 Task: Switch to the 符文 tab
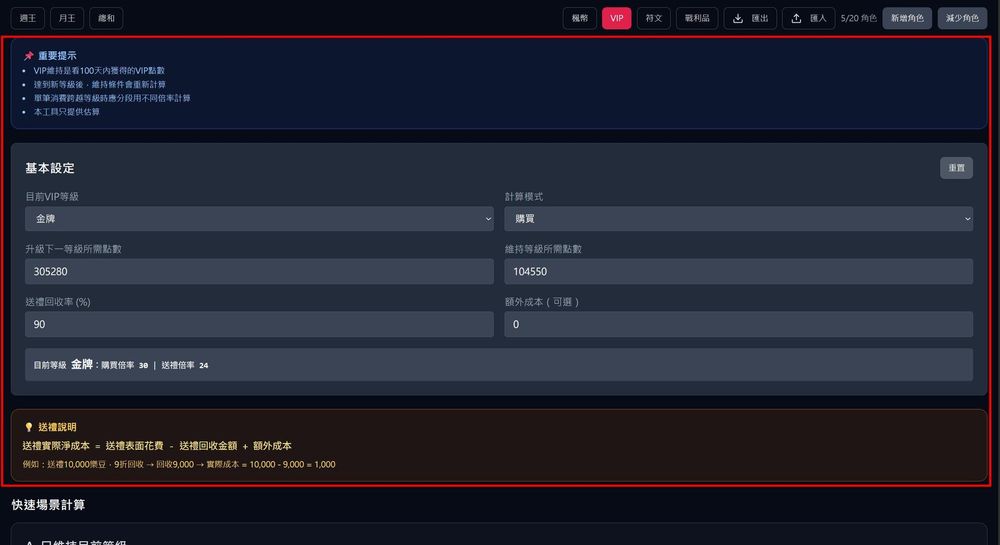pos(654,18)
